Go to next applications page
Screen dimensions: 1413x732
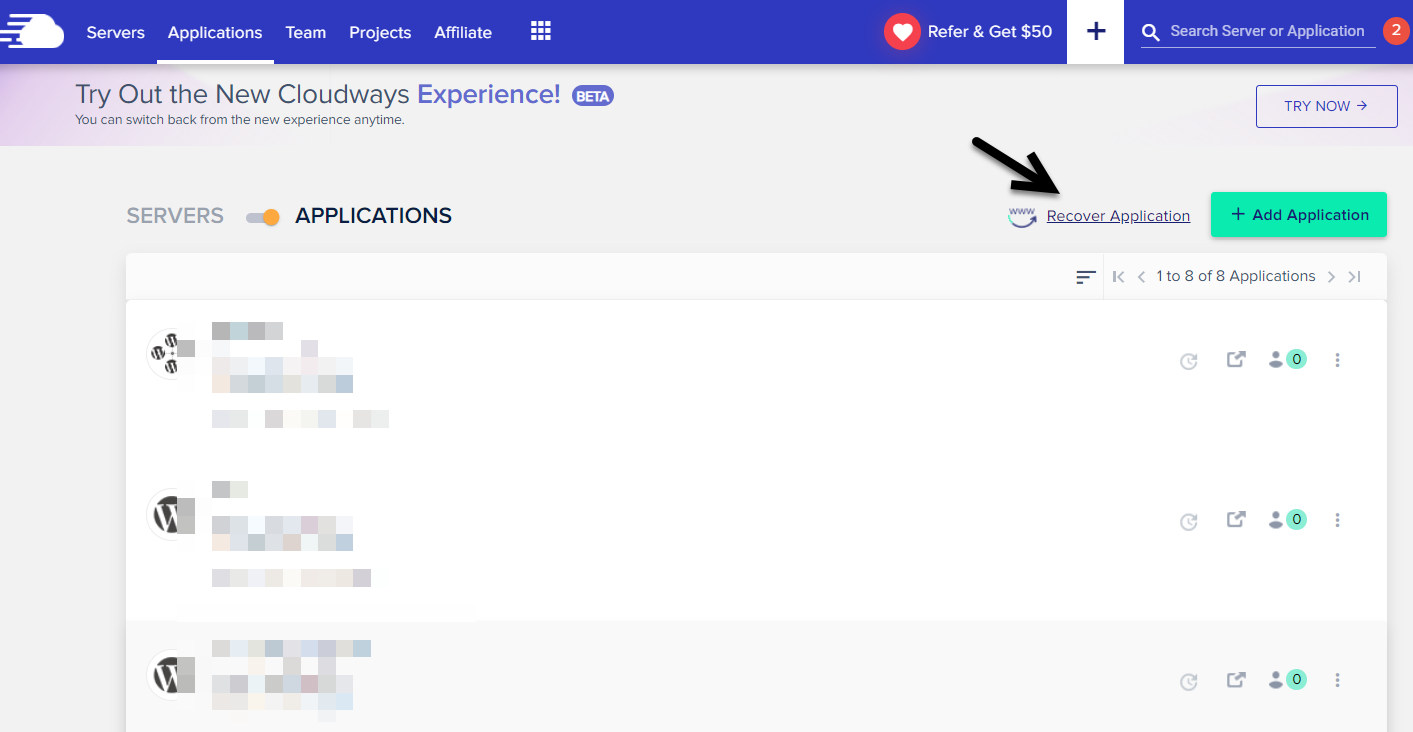coord(1331,277)
